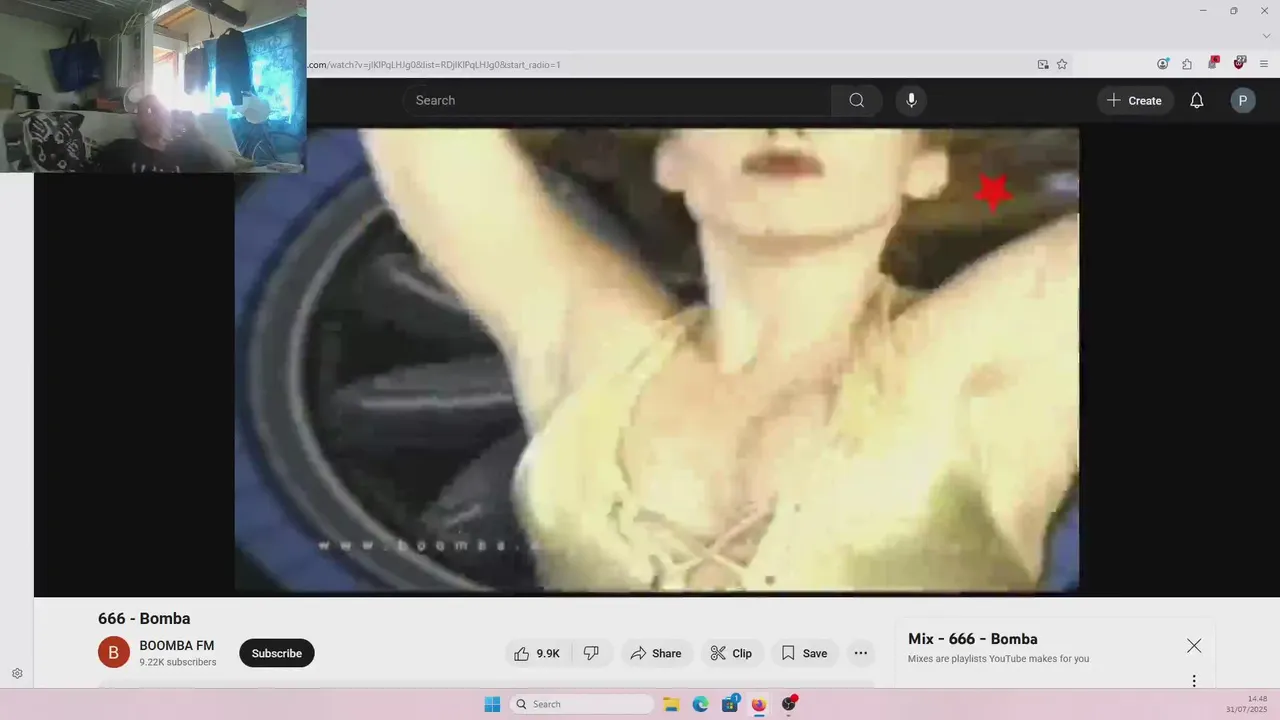Open the Extensions puzzle-piece icon
The image size is (1280, 720).
click(x=1187, y=64)
